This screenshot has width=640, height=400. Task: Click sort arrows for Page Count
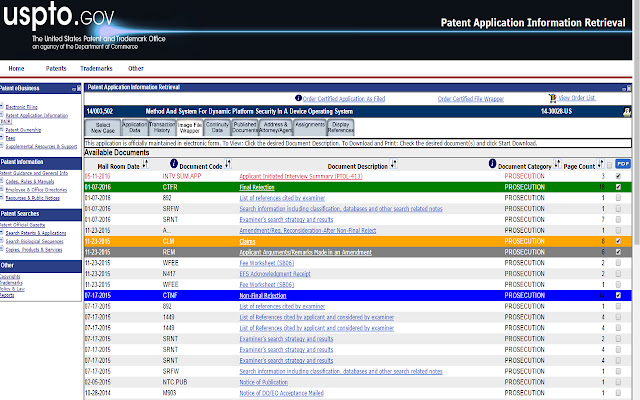coord(600,164)
